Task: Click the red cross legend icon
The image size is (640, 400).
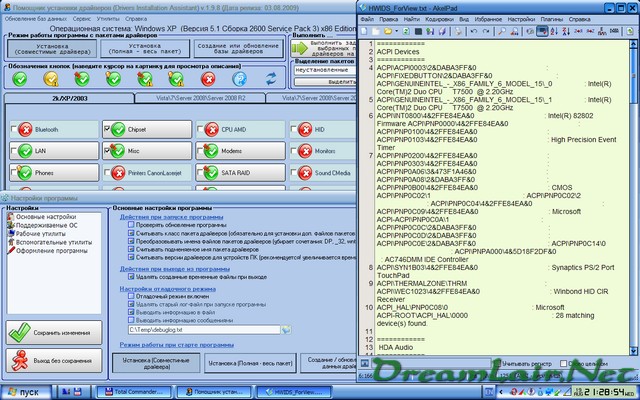Action: pos(208,78)
